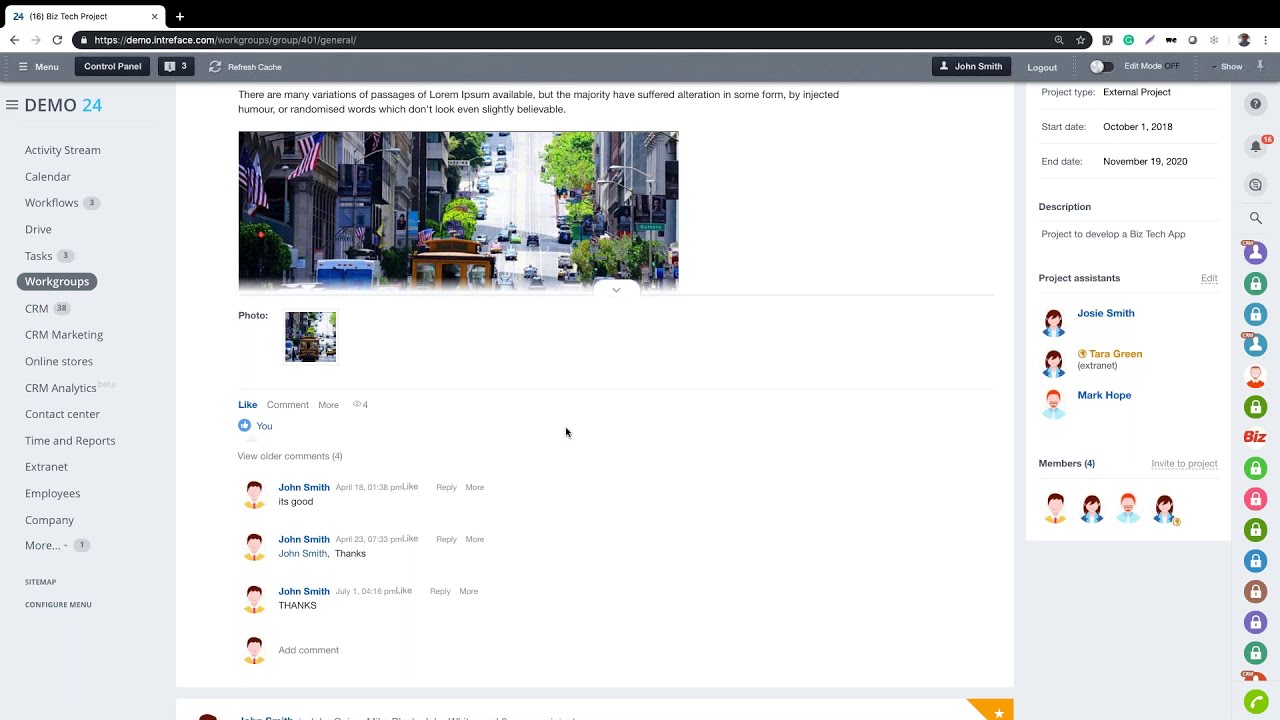Click the Add comment field
The height and width of the screenshot is (720, 1280).
[x=308, y=650]
